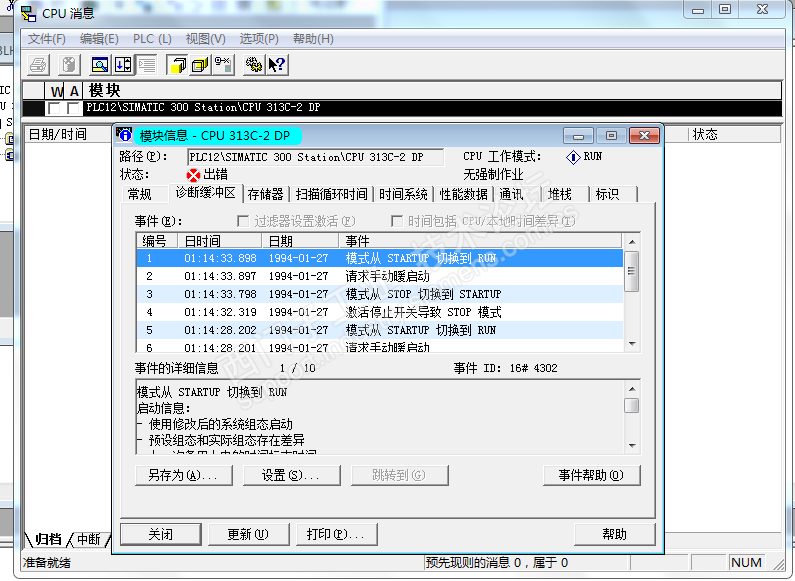
Task: Tick the W checkbox for PLC12 module
Action: click(x=54, y=108)
